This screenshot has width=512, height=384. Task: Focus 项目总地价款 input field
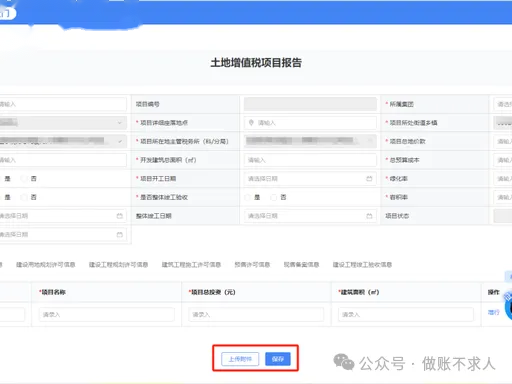pos(503,141)
